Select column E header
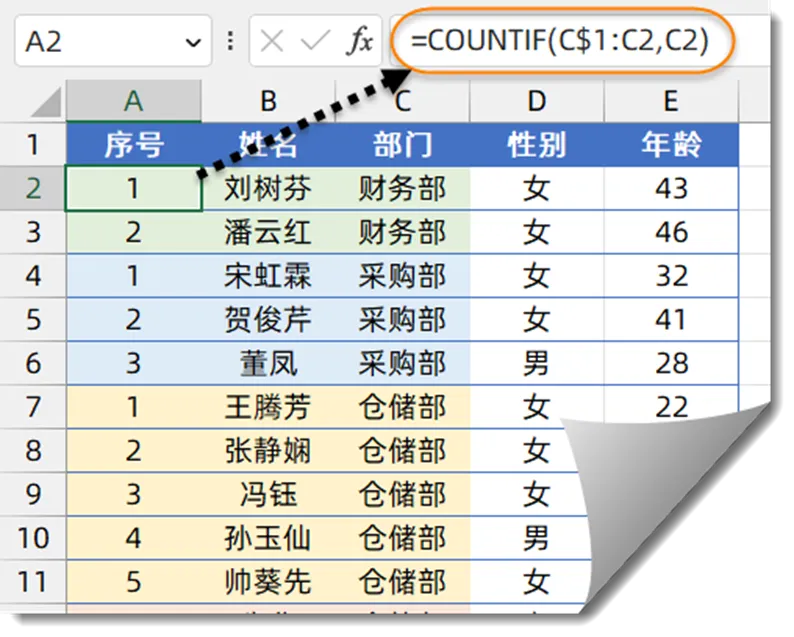The height and width of the screenshot is (637, 794). [x=670, y=100]
